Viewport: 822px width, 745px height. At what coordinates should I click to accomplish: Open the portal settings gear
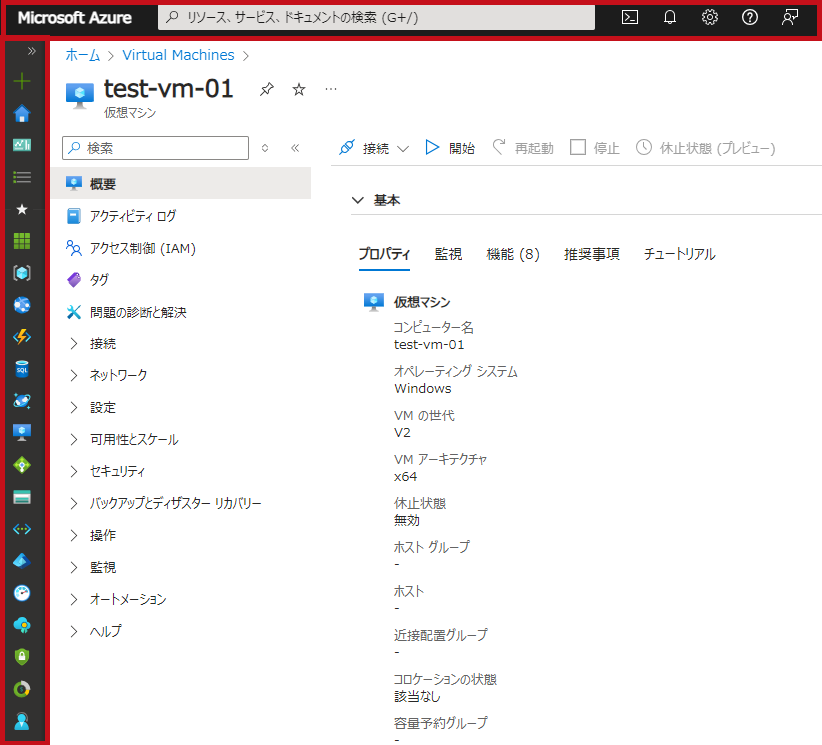709,17
